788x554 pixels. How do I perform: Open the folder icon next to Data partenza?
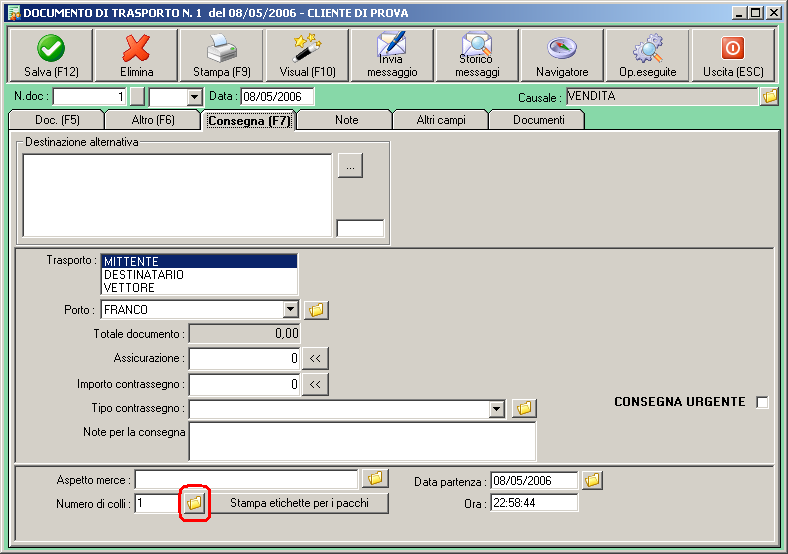tap(593, 480)
